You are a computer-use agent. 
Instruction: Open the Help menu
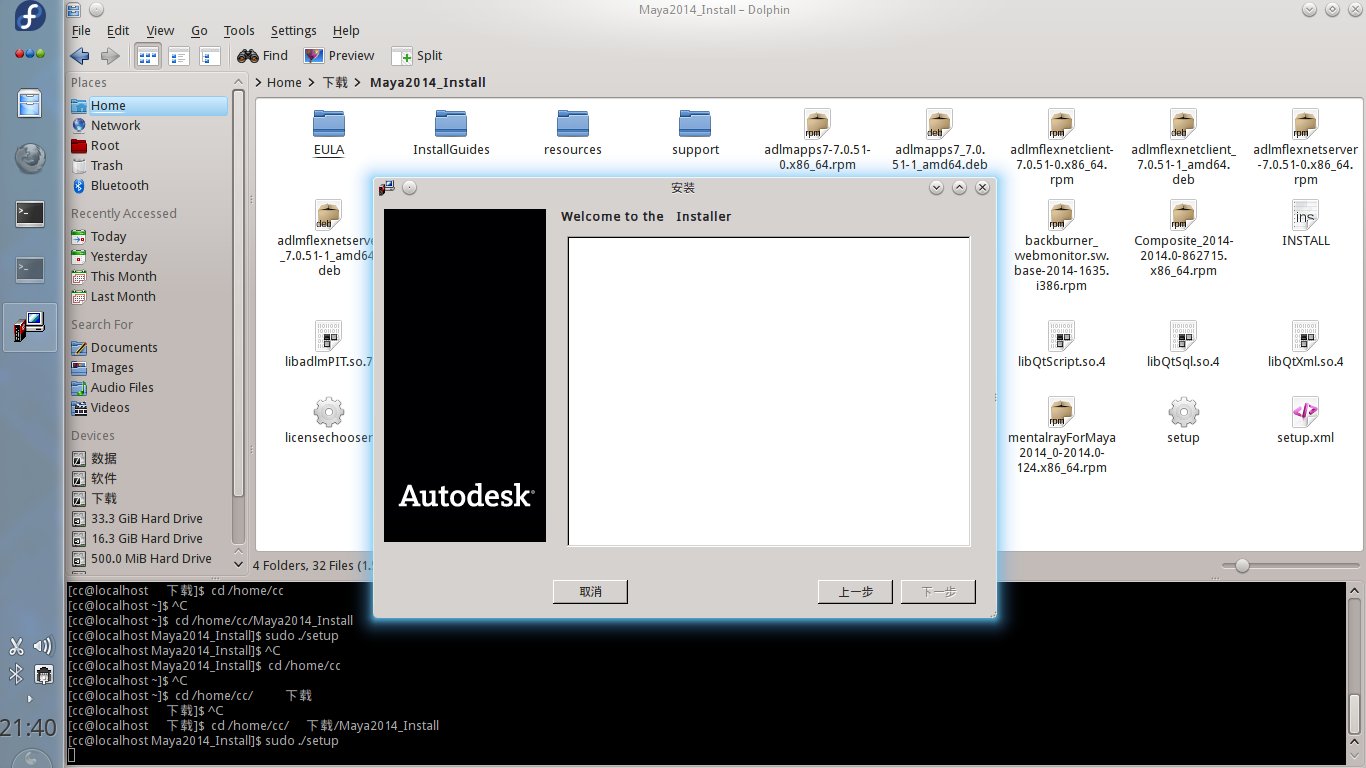(346, 31)
